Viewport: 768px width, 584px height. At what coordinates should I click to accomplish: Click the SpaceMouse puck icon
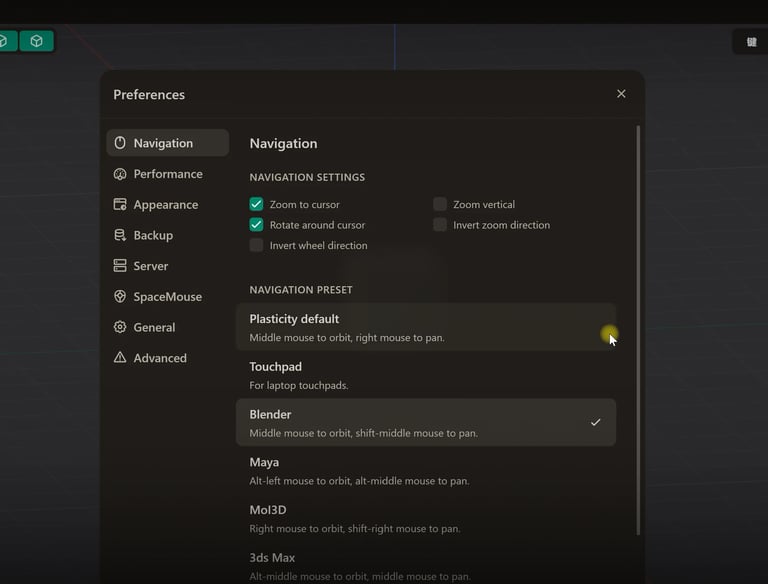point(120,296)
